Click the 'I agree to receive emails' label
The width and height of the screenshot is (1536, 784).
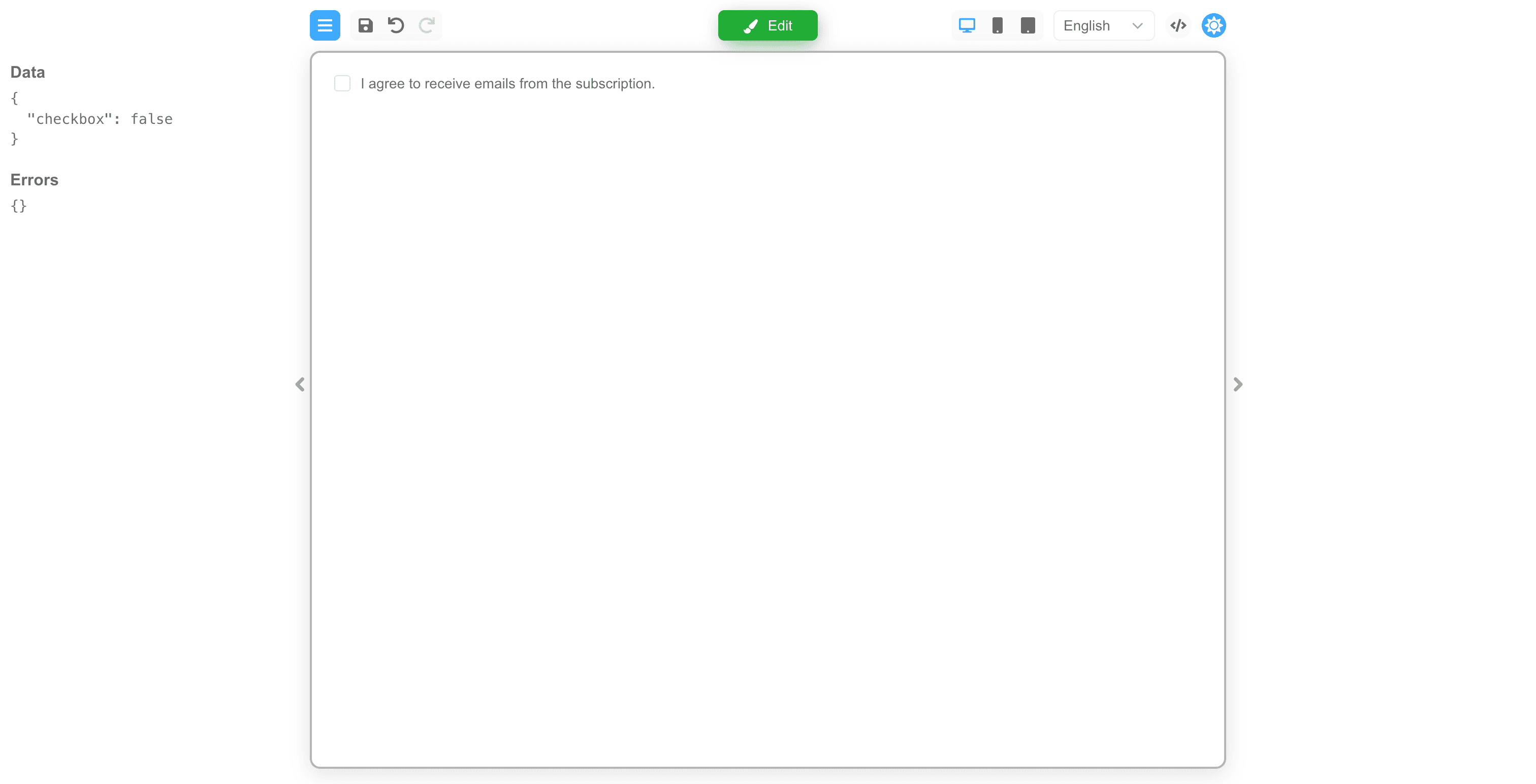coord(507,84)
